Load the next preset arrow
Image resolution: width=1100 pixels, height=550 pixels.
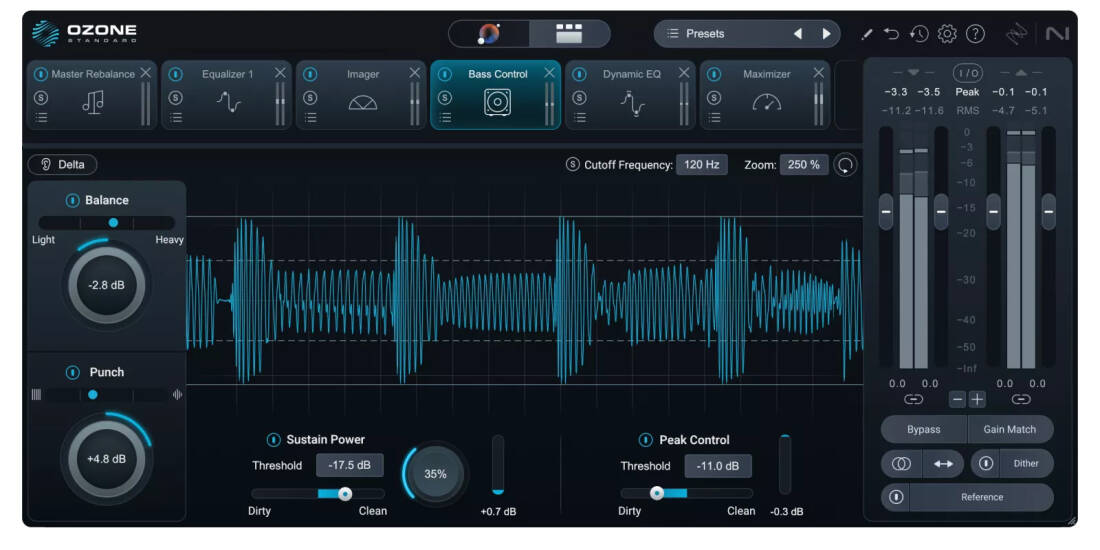pyautogui.click(x=826, y=34)
